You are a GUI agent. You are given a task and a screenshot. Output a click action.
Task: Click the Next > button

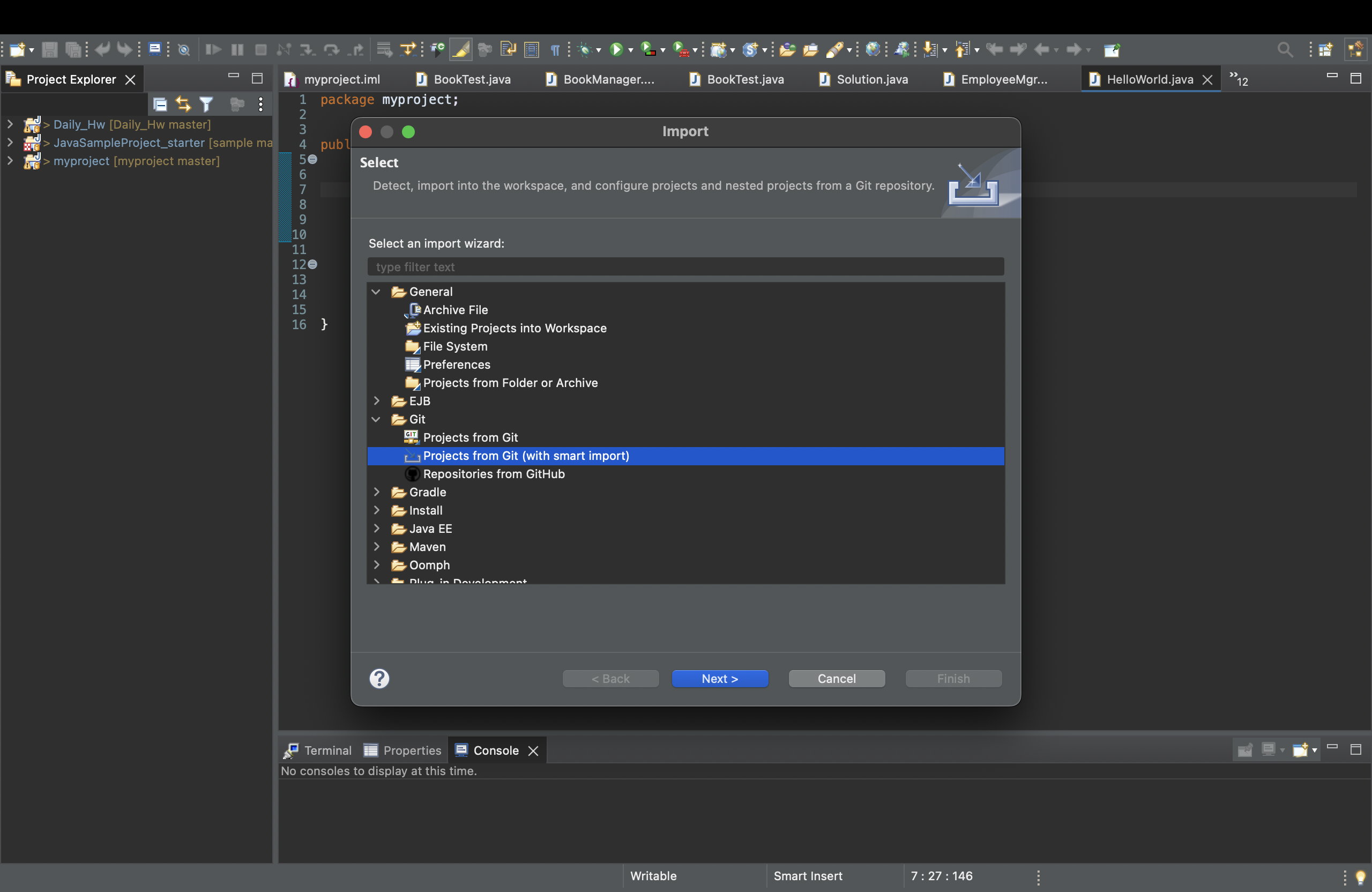click(719, 679)
